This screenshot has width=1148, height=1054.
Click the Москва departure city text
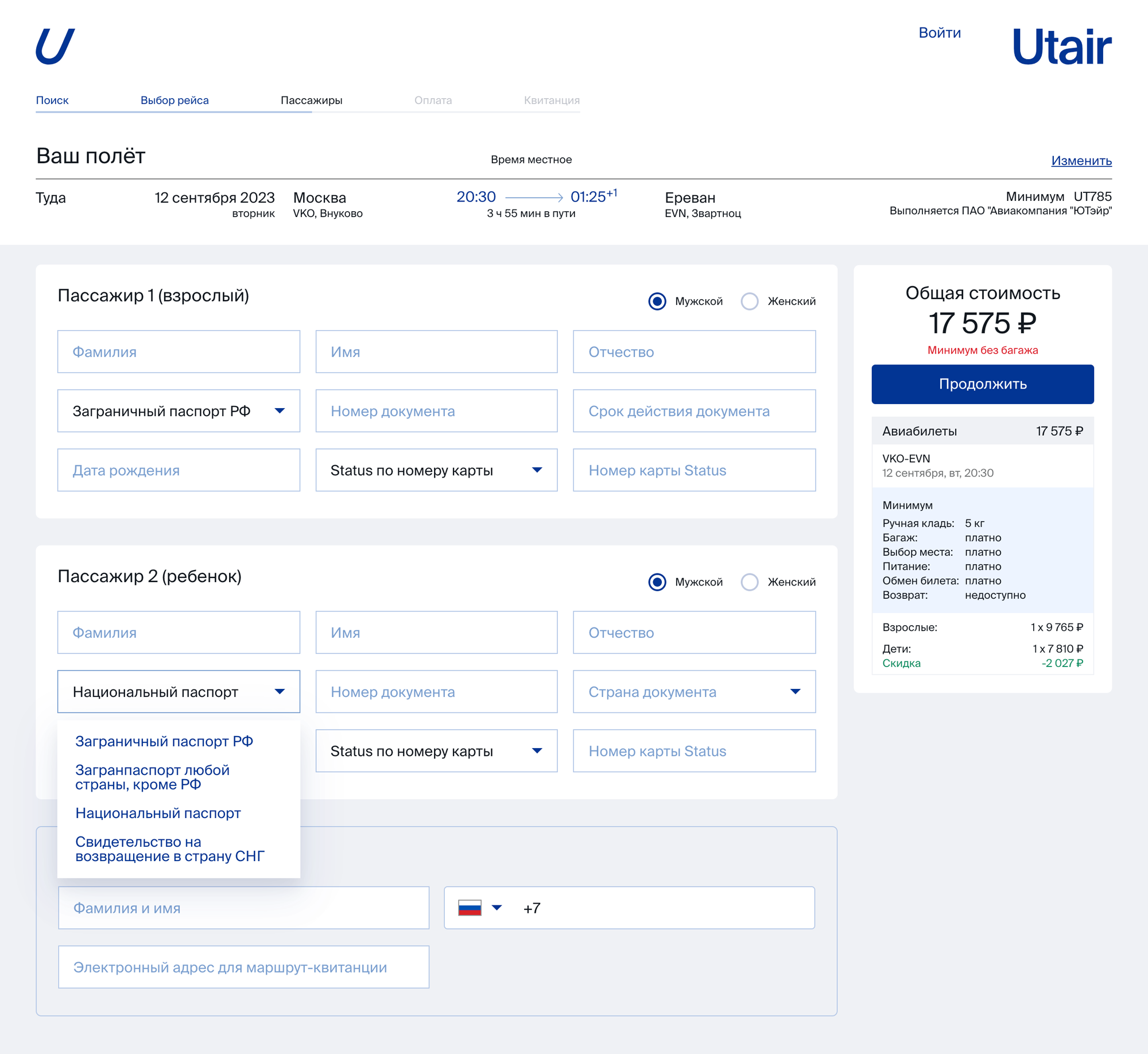[x=320, y=198]
